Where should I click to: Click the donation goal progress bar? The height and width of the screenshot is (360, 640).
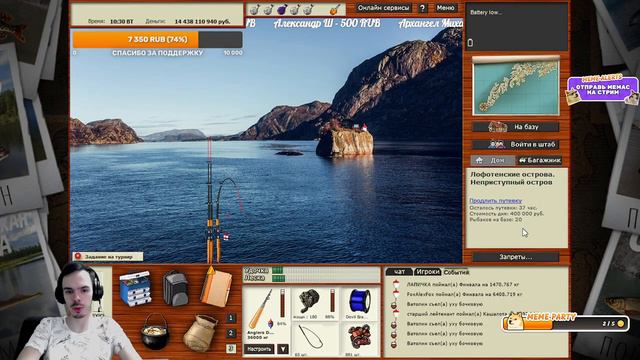pos(158,40)
